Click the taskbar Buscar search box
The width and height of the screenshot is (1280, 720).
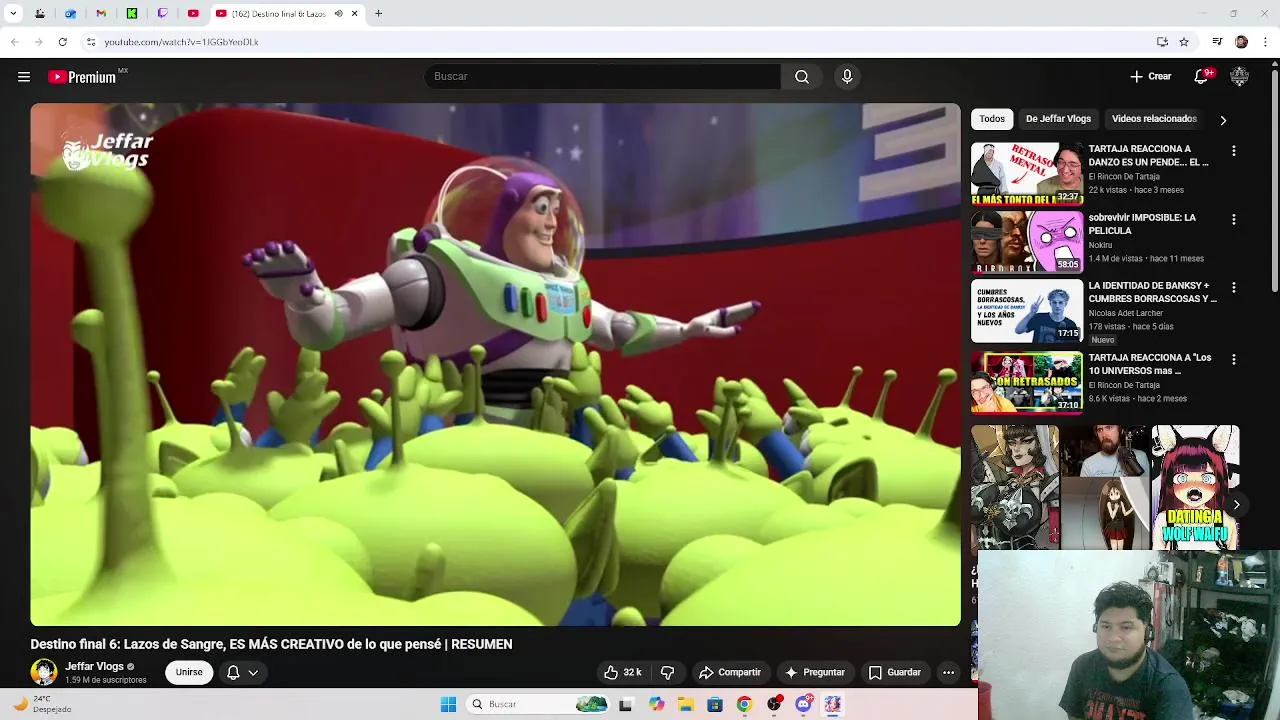(539, 704)
